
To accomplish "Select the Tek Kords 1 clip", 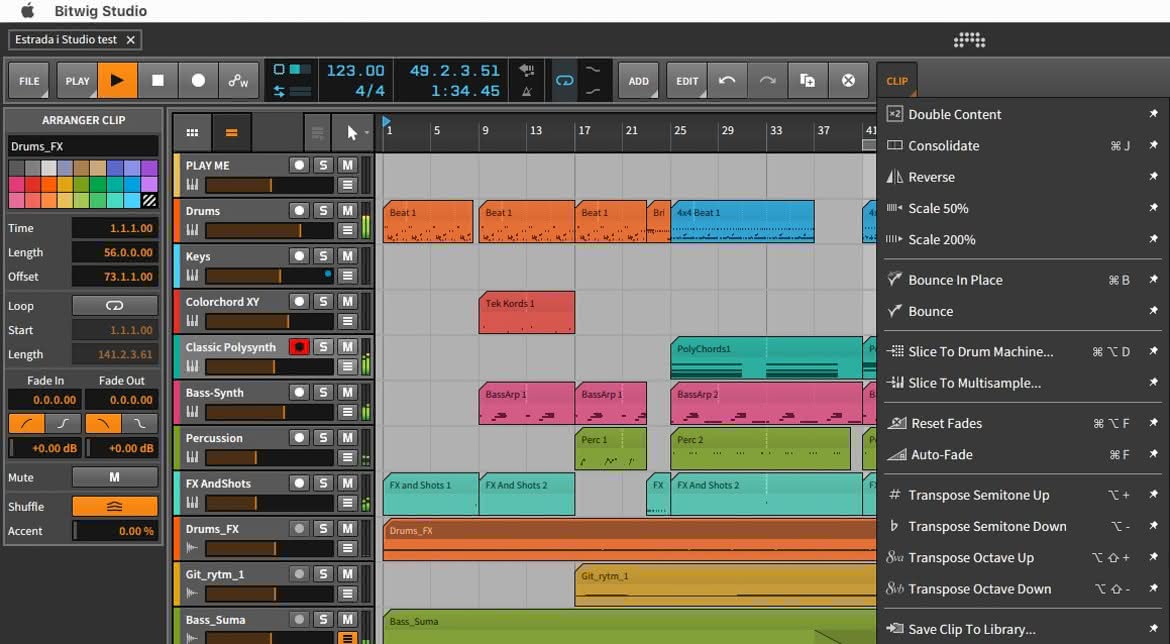I will coord(527,312).
